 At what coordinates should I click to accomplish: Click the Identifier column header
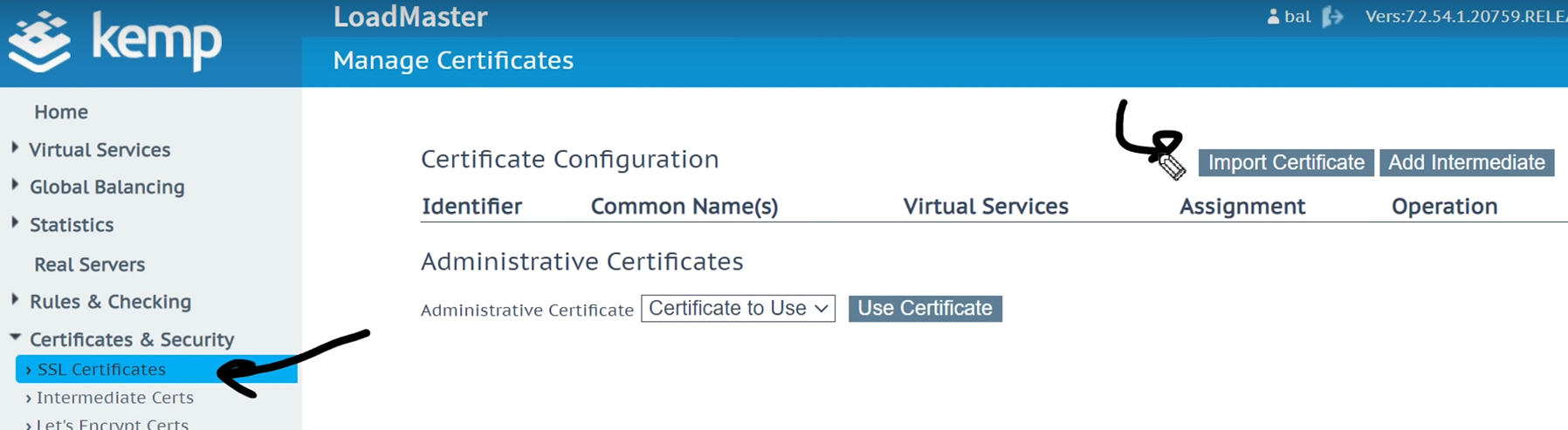(471, 206)
